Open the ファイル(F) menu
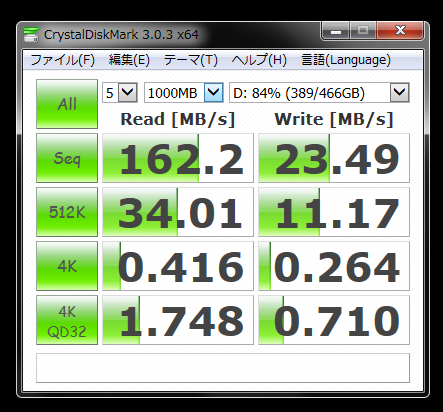 pos(63,60)
